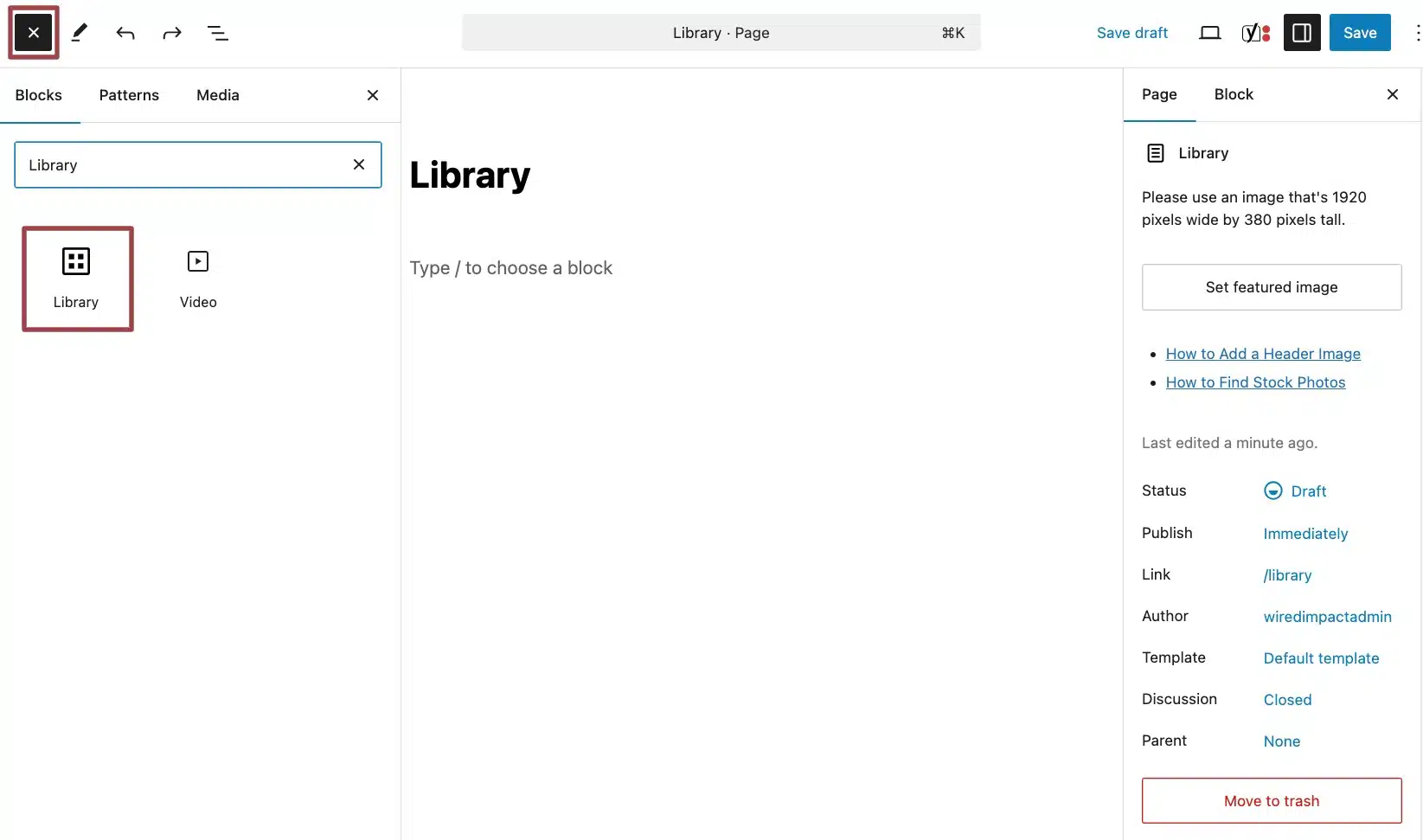Open the laptop preview view icon
The image size is (1423, 840).
1209,33
